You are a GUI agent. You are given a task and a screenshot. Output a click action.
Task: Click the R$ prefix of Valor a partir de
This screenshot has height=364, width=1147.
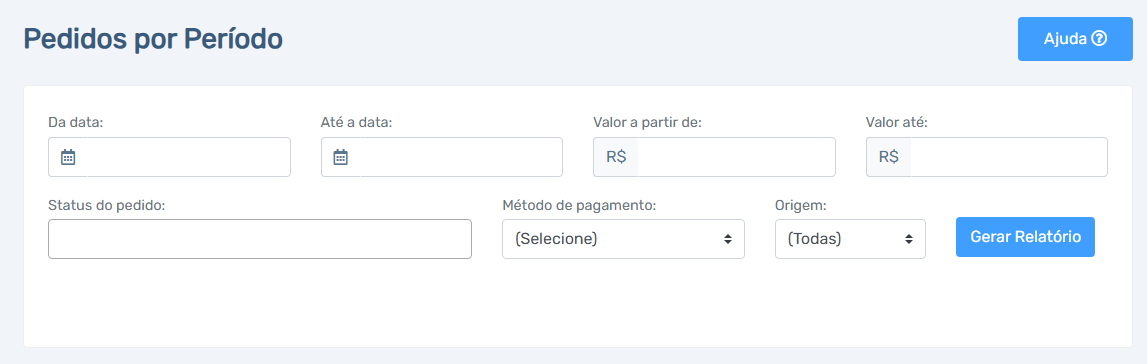coord(616,156)
